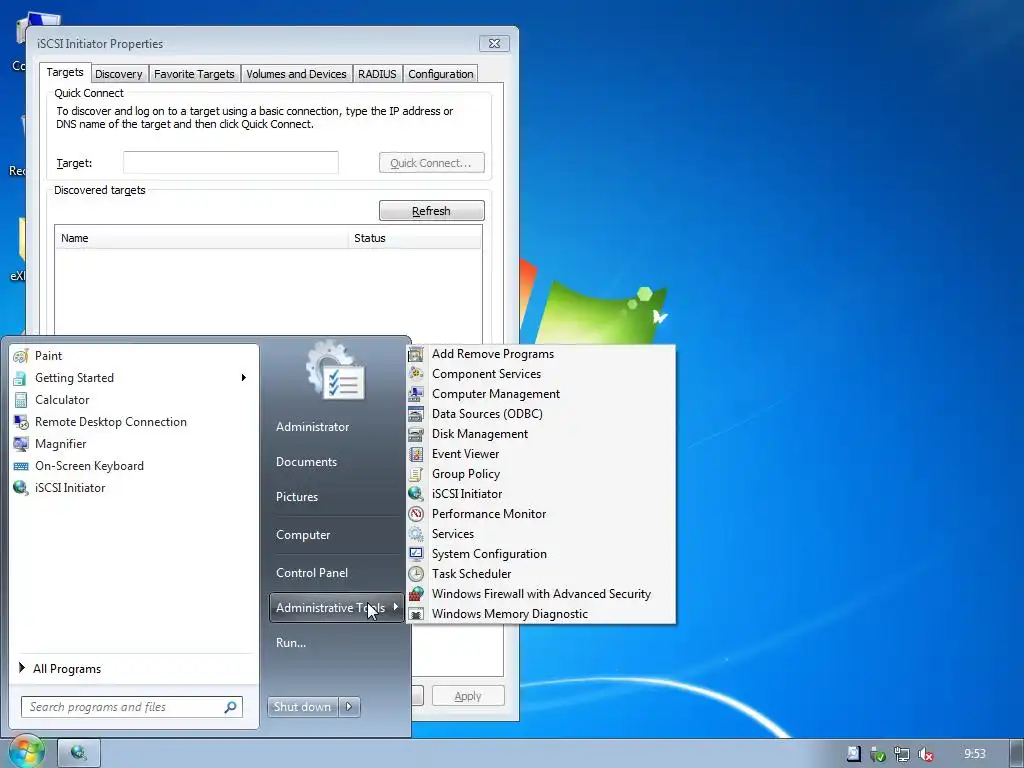Click the user account picture in Start menu
1024x768 pixels.
pyautogui.click(x=336, y=371)
